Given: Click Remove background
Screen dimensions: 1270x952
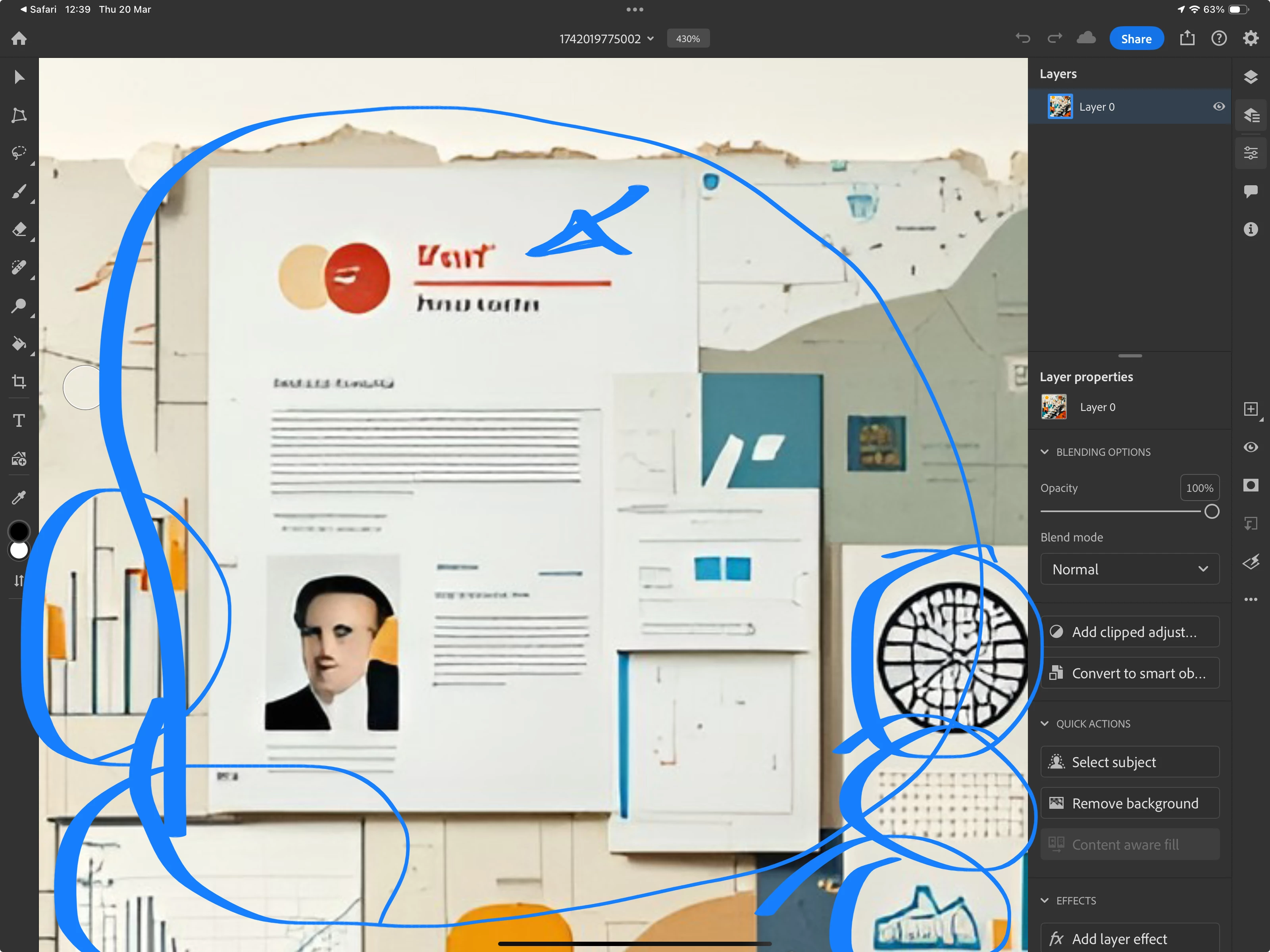Looking at the screenshot, I should [x=1130, y=803].
